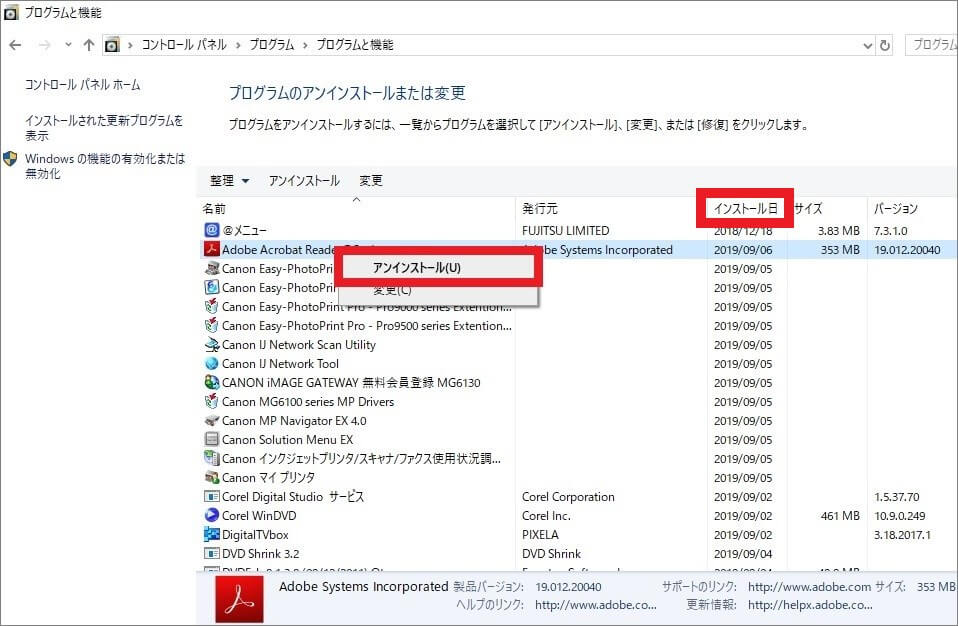
Task: Select the DVD Shrink 3.2 icon
Action: click(211, 553)
